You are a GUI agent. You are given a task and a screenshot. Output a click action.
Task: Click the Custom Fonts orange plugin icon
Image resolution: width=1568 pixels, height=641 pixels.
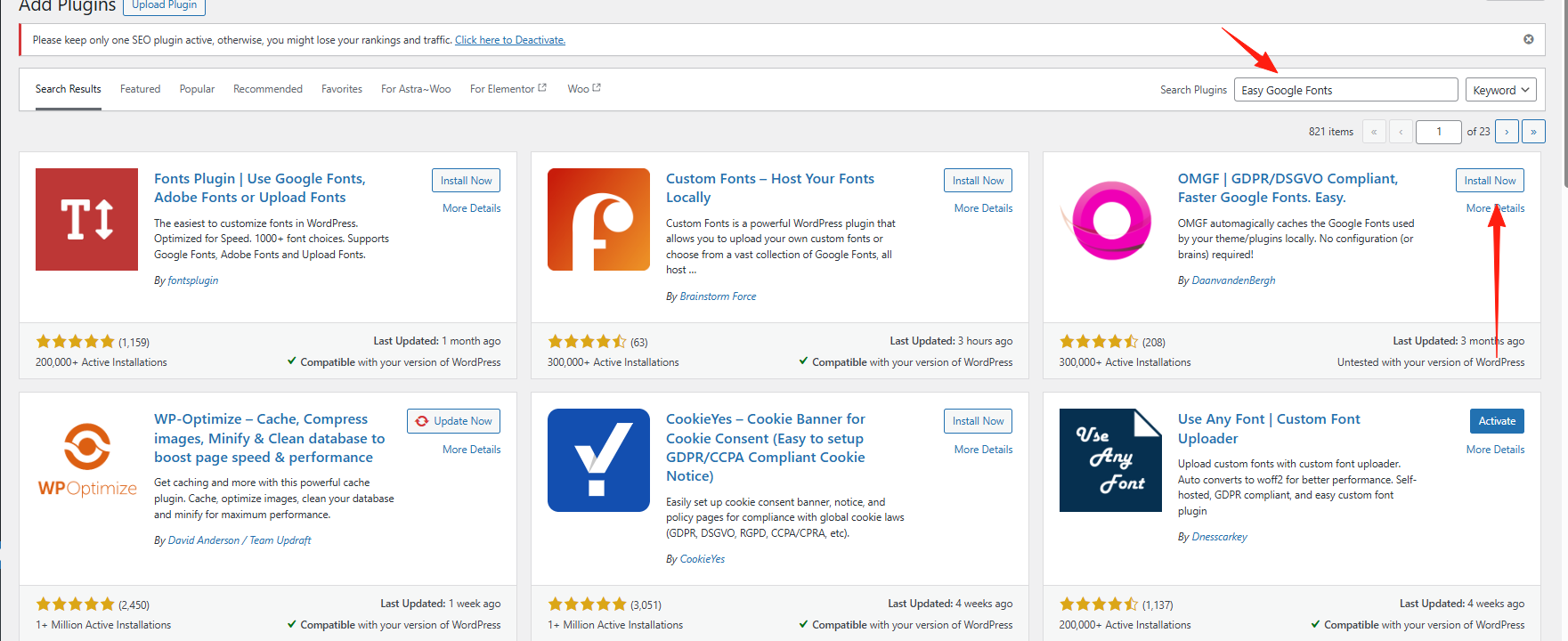point(598,219)
